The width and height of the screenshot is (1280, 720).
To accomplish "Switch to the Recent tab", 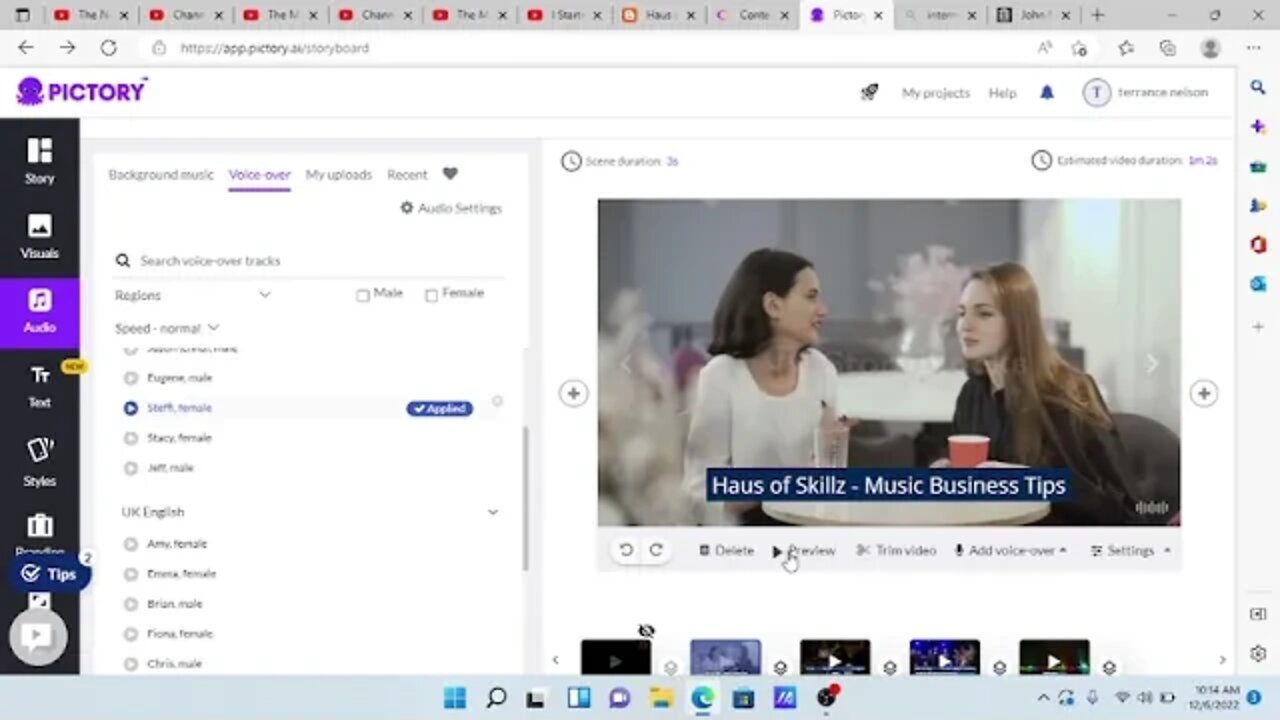I will coord(407,174).
